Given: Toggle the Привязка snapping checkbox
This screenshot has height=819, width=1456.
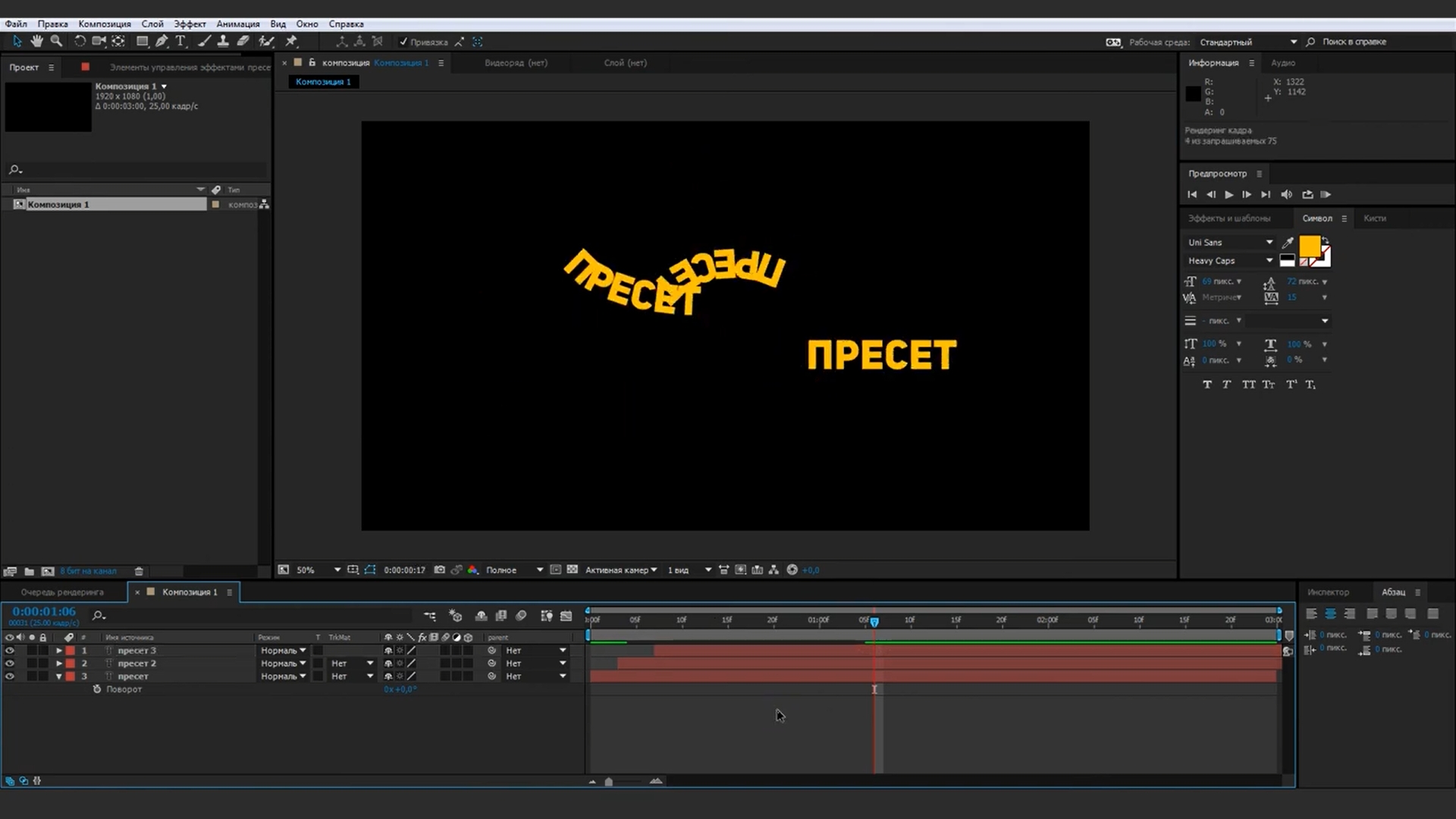Looking at the screenshot, I should point(403,42).
